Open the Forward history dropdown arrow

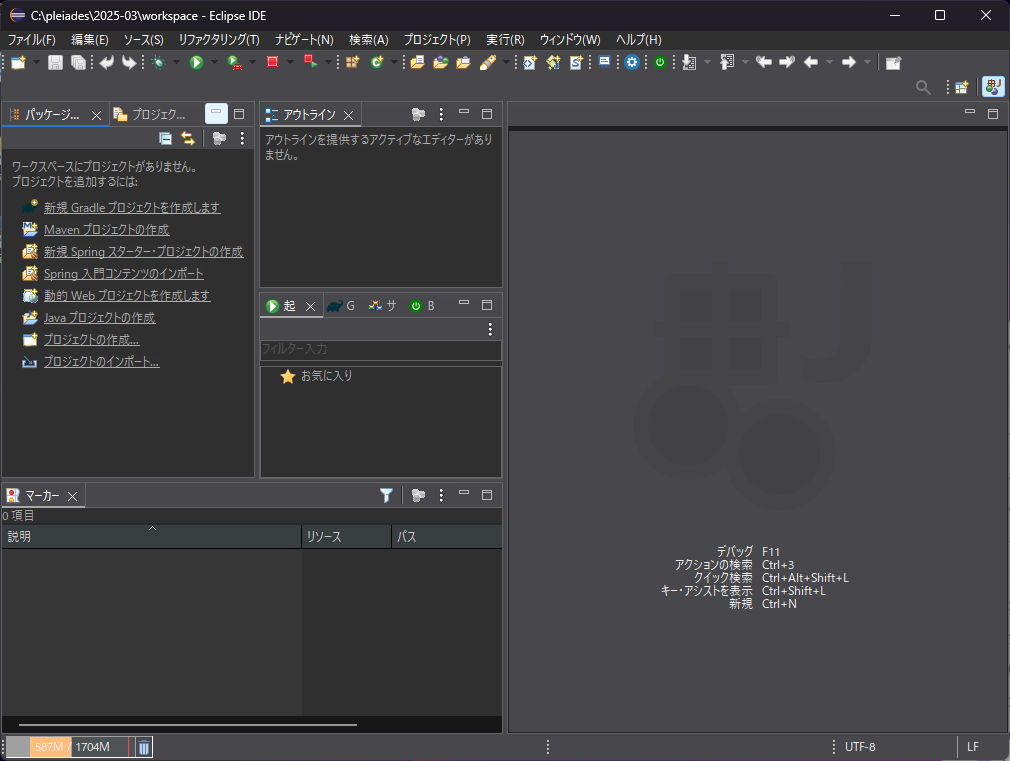click(x=867, y=63)
